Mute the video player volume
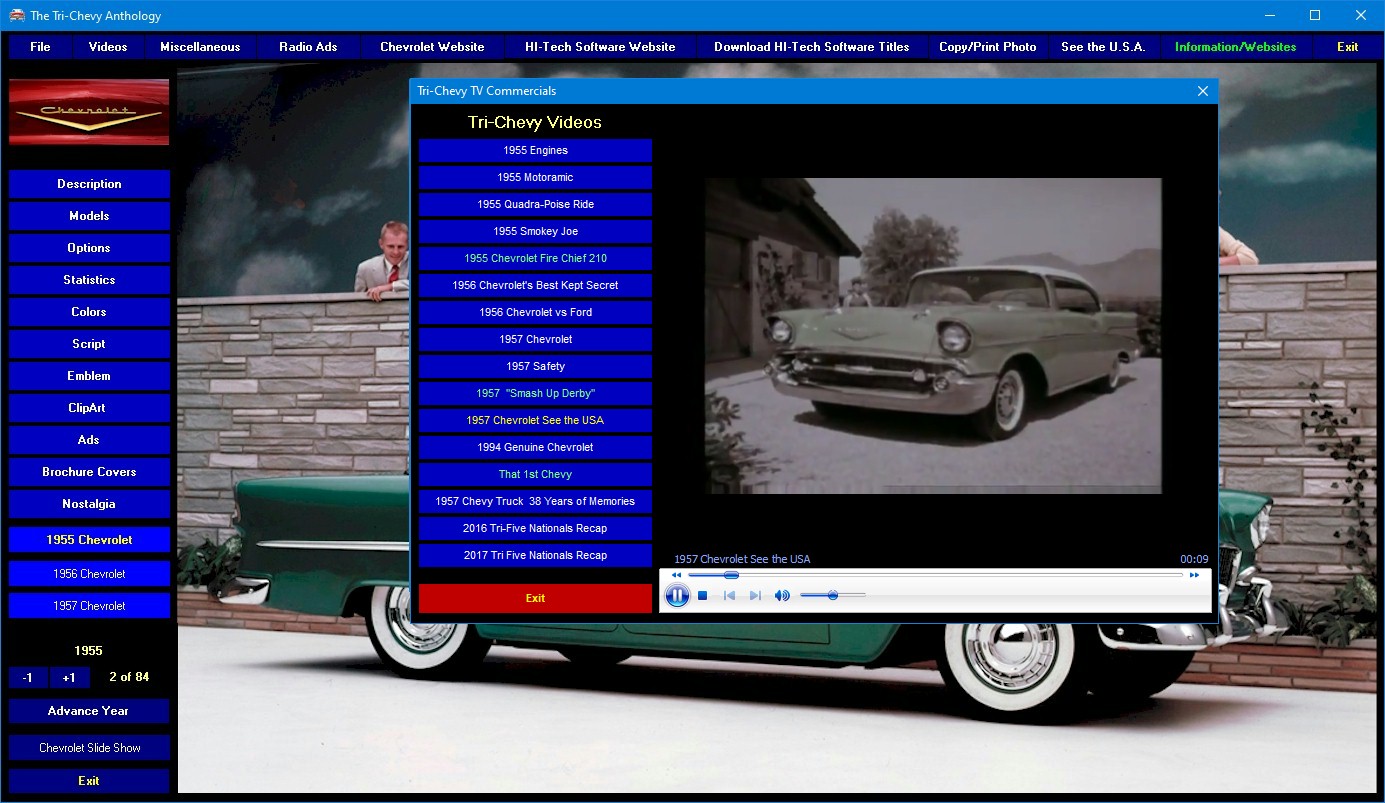This screenshot has width=1385, height=803. pyautogui.click(x=782, y=596)
